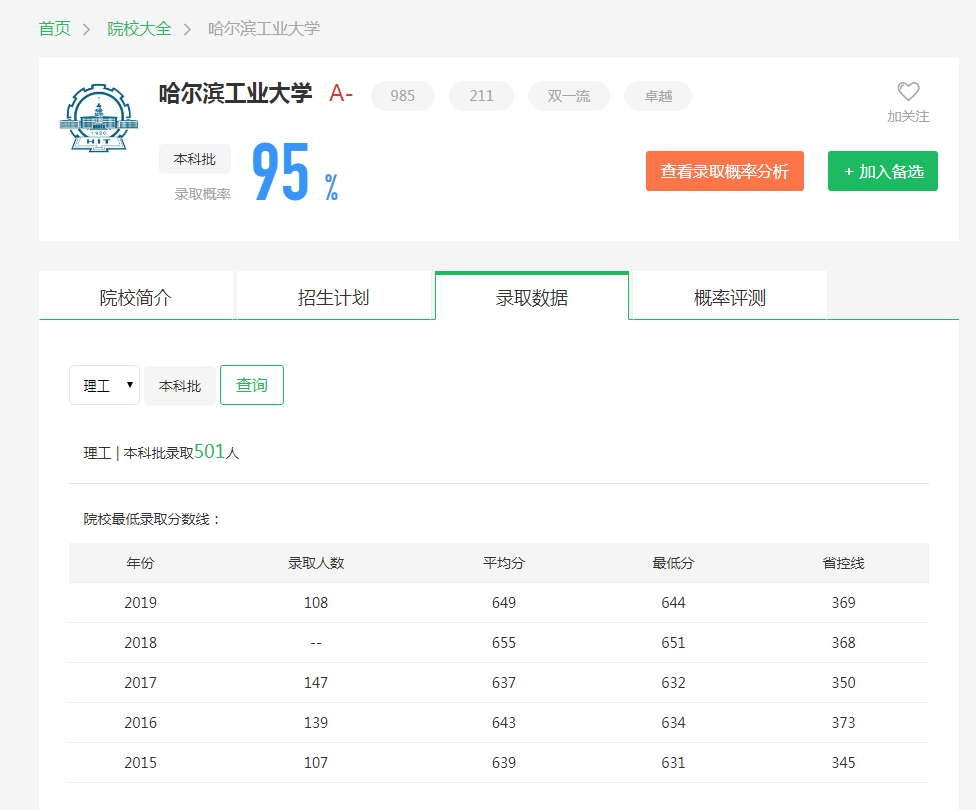The width and height of the screenshot is (976, 810).
Task: Click 本科批 badge above 录取概率
Action: point(195,159)
